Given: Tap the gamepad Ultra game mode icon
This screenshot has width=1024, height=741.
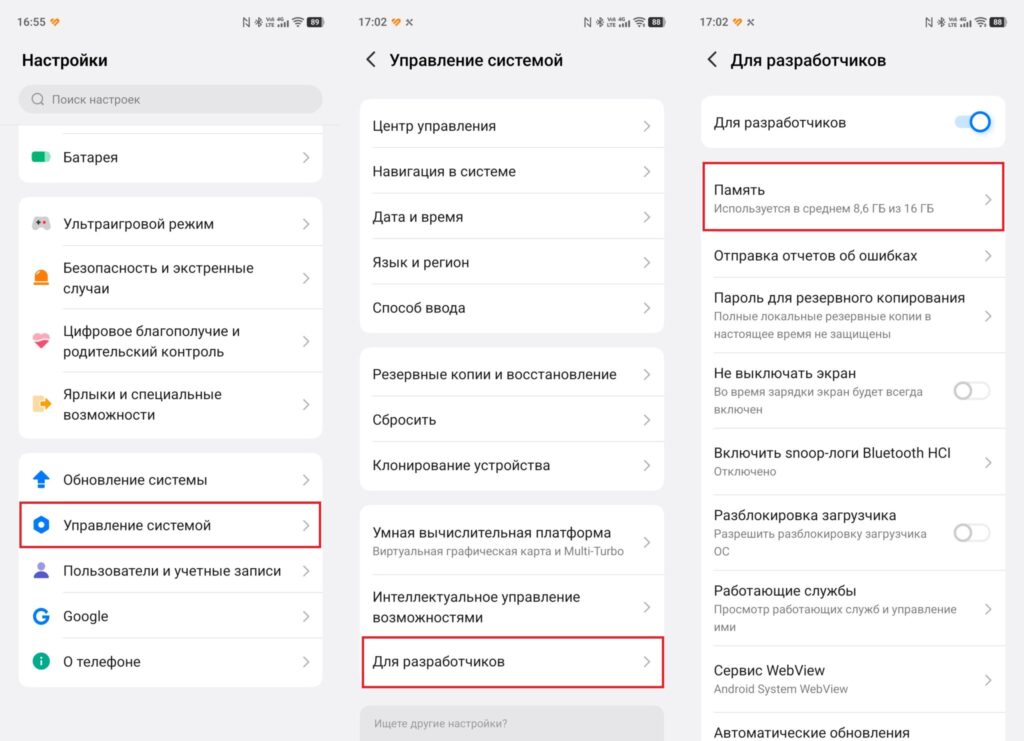Looking at the screenshot, I should 41,224.
